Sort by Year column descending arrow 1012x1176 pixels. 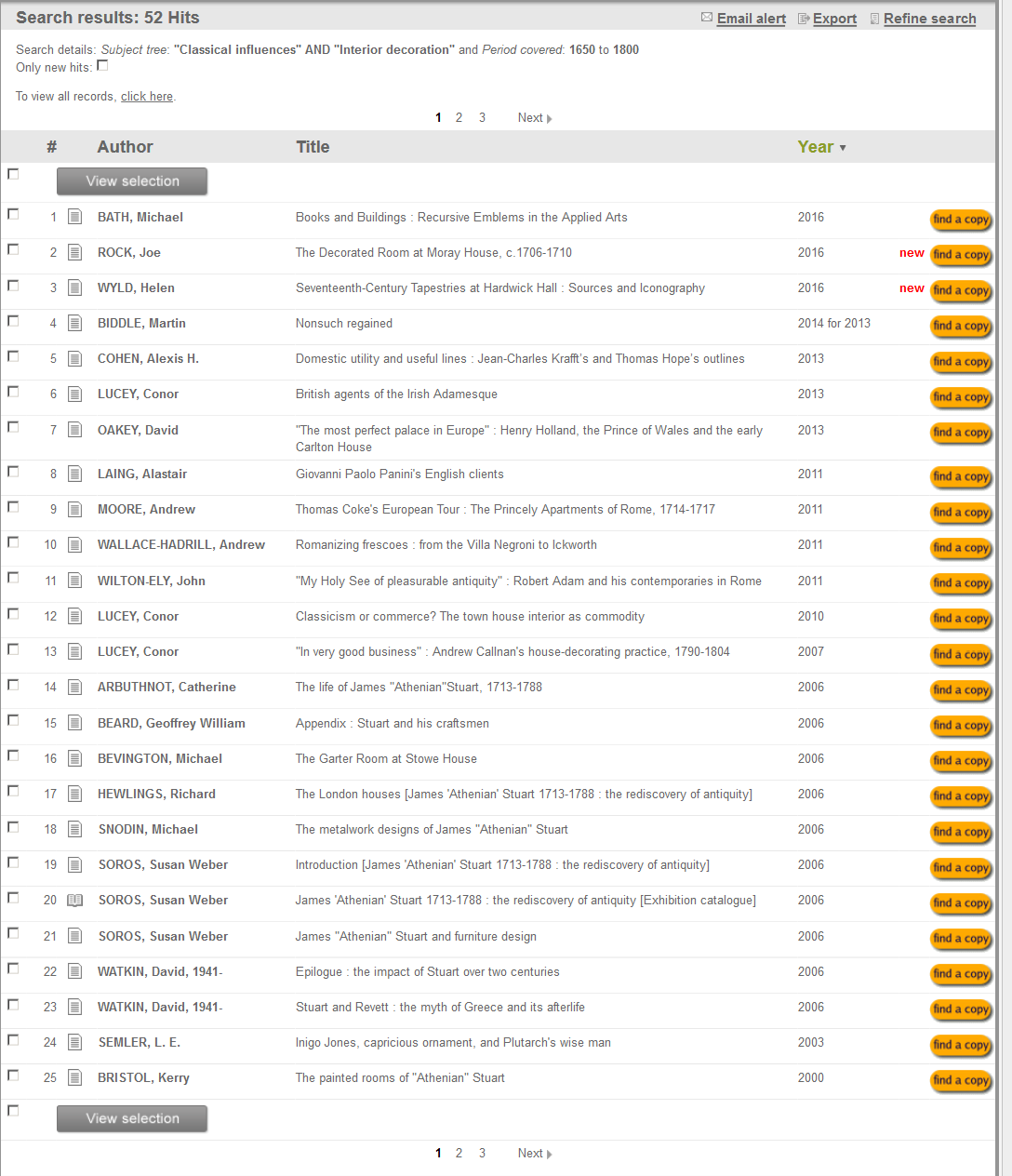(x=843, y=148)
